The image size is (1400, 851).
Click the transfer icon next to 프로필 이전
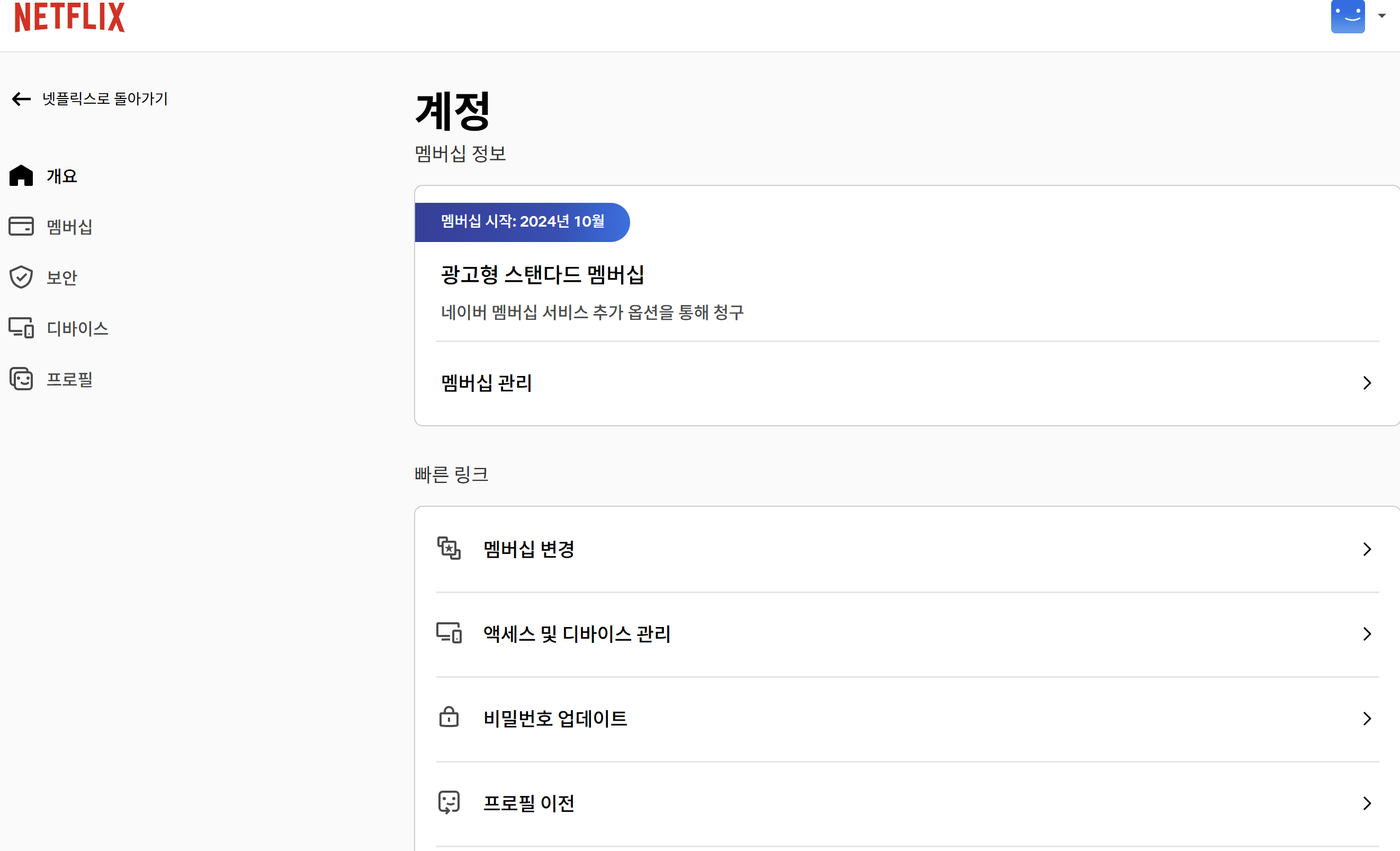click(450, 802)
